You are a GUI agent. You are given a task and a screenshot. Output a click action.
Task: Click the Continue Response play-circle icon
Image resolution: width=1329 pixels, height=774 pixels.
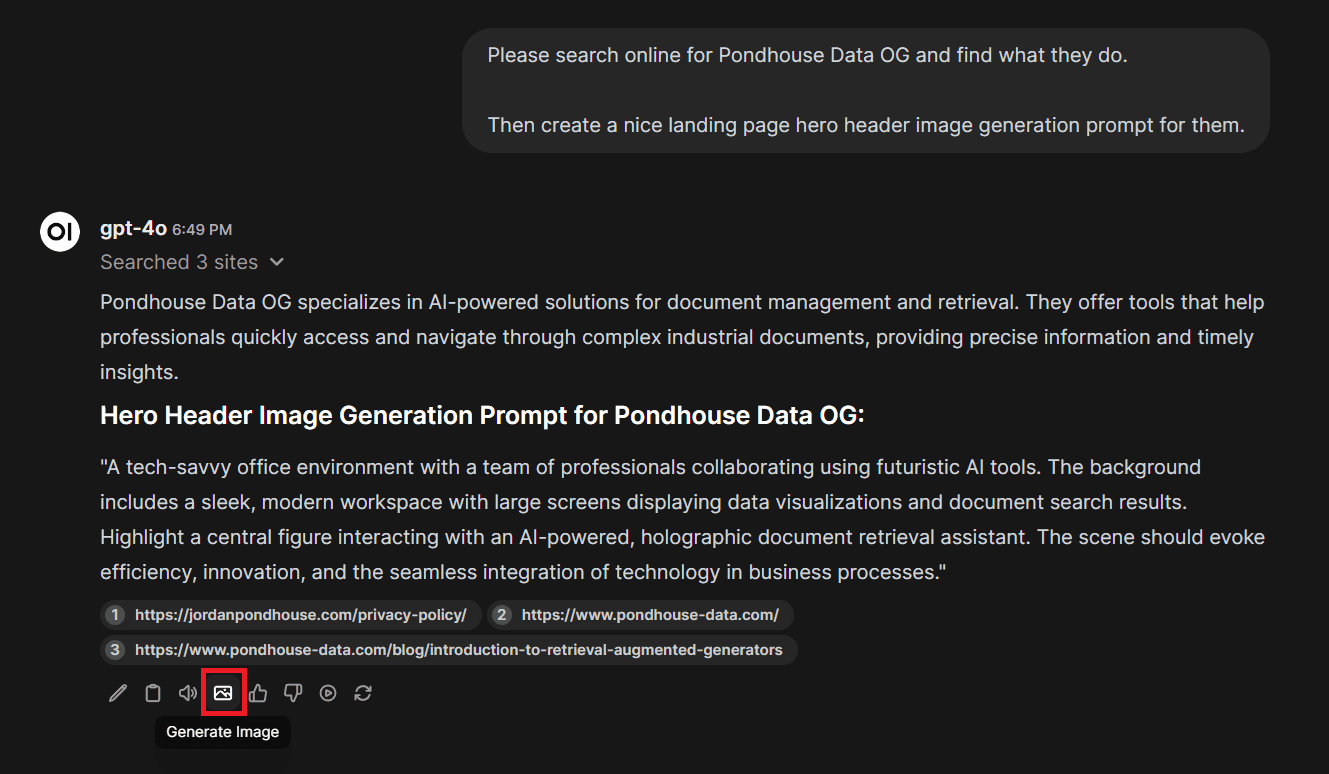click(328, 693)
